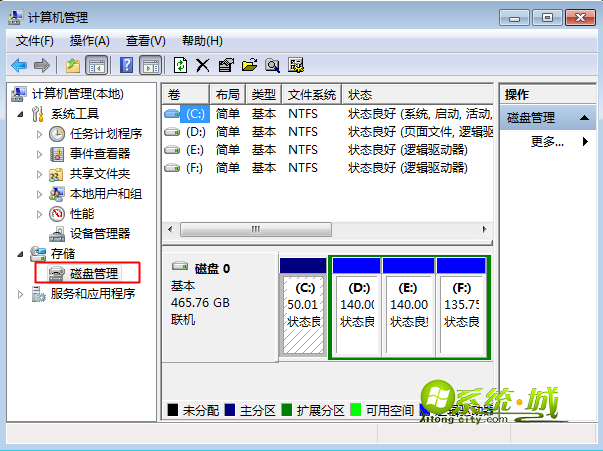The image size is (603, 451).
Task: Select the (C:) volume in the list
Action: (x=195, y=114)
